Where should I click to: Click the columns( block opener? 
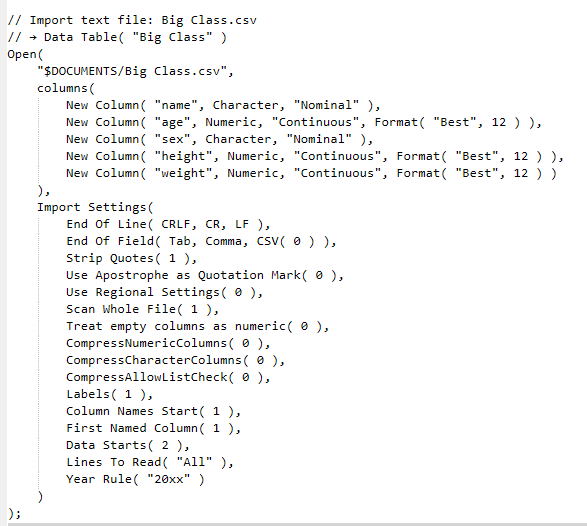coord(66,88)
